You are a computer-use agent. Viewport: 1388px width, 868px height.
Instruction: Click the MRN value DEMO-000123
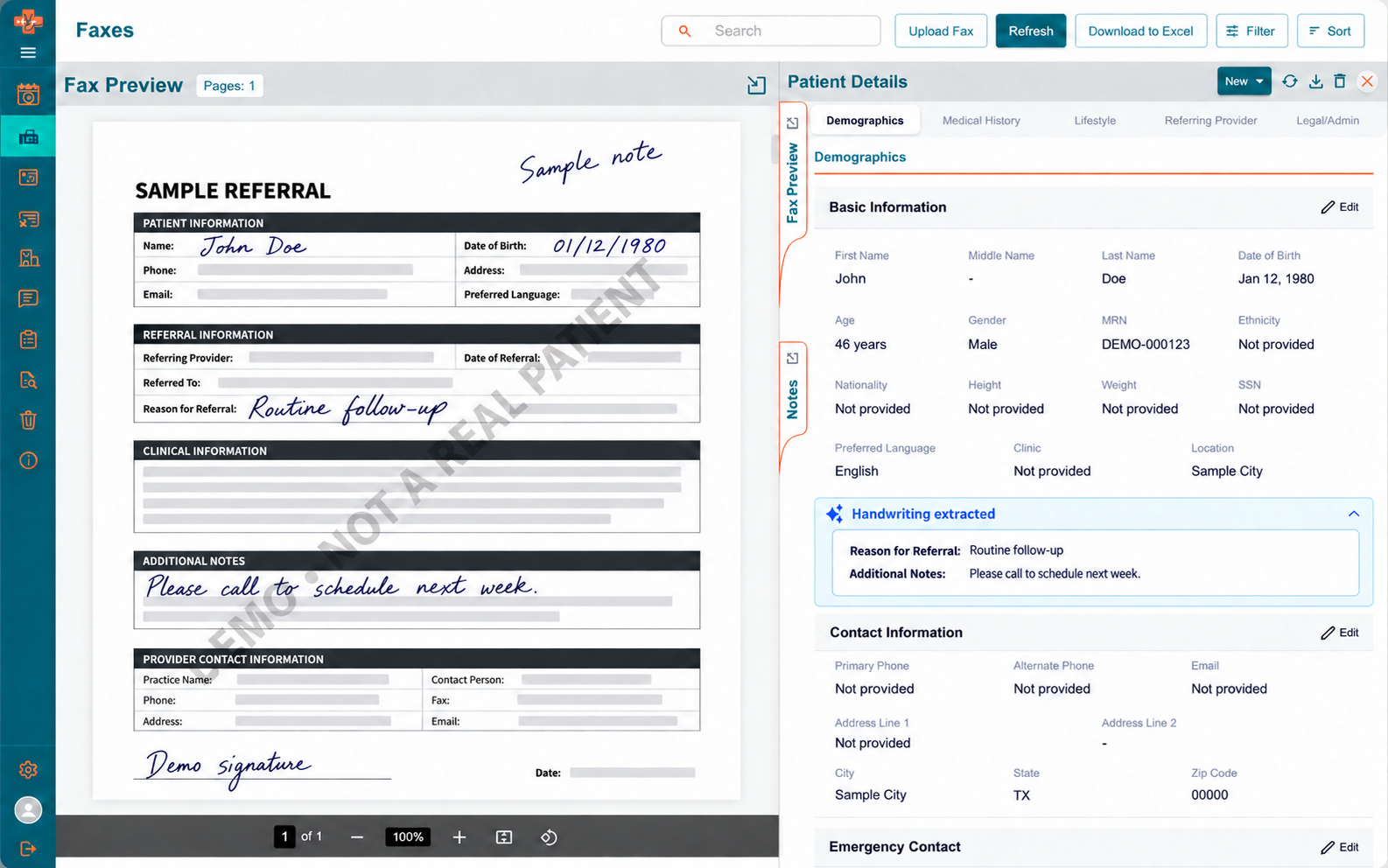tap(1146, 345)
